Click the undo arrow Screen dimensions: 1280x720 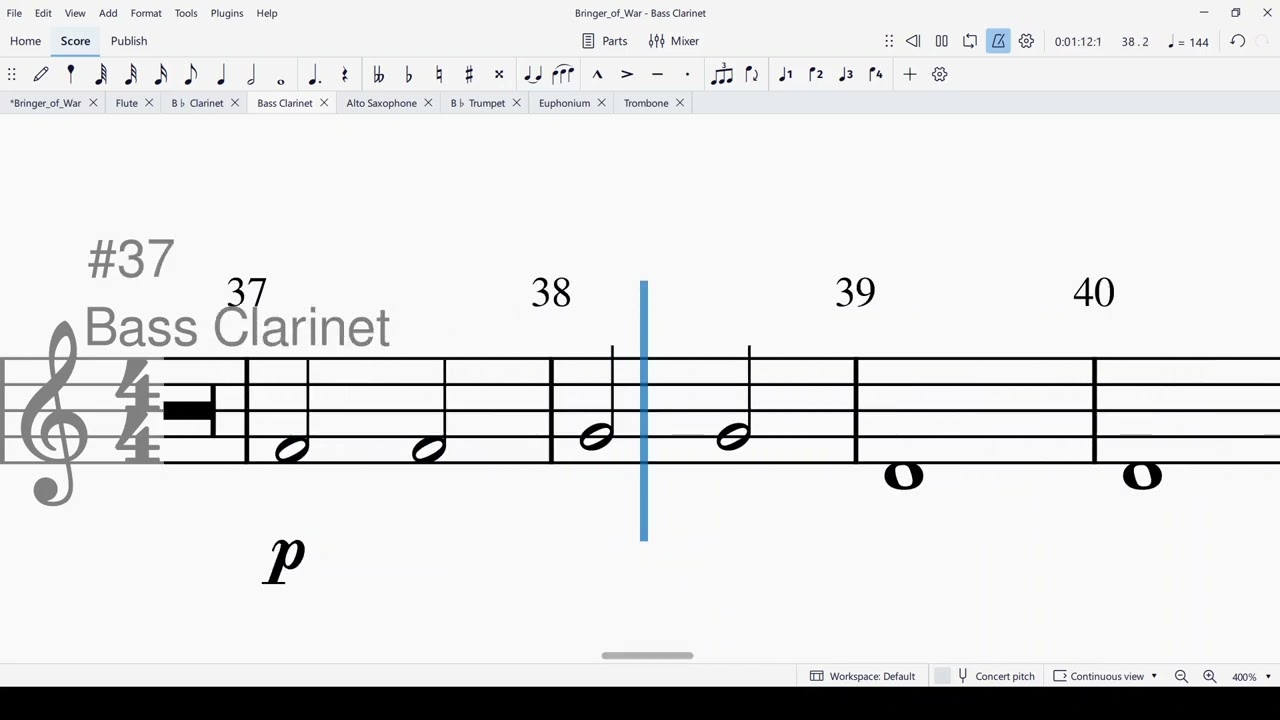point(1238,41)
